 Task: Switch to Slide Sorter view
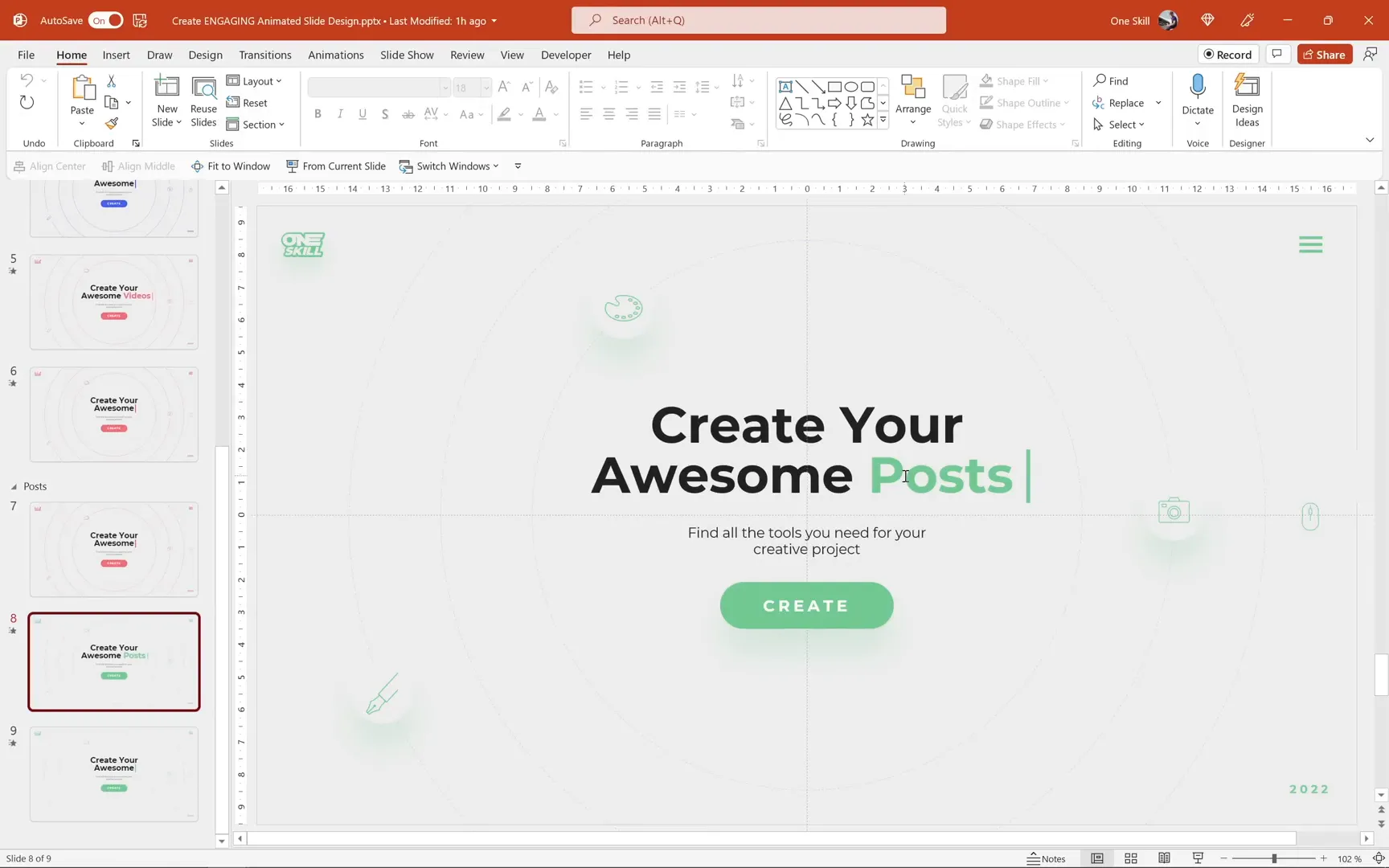(x=1130, y=858)
